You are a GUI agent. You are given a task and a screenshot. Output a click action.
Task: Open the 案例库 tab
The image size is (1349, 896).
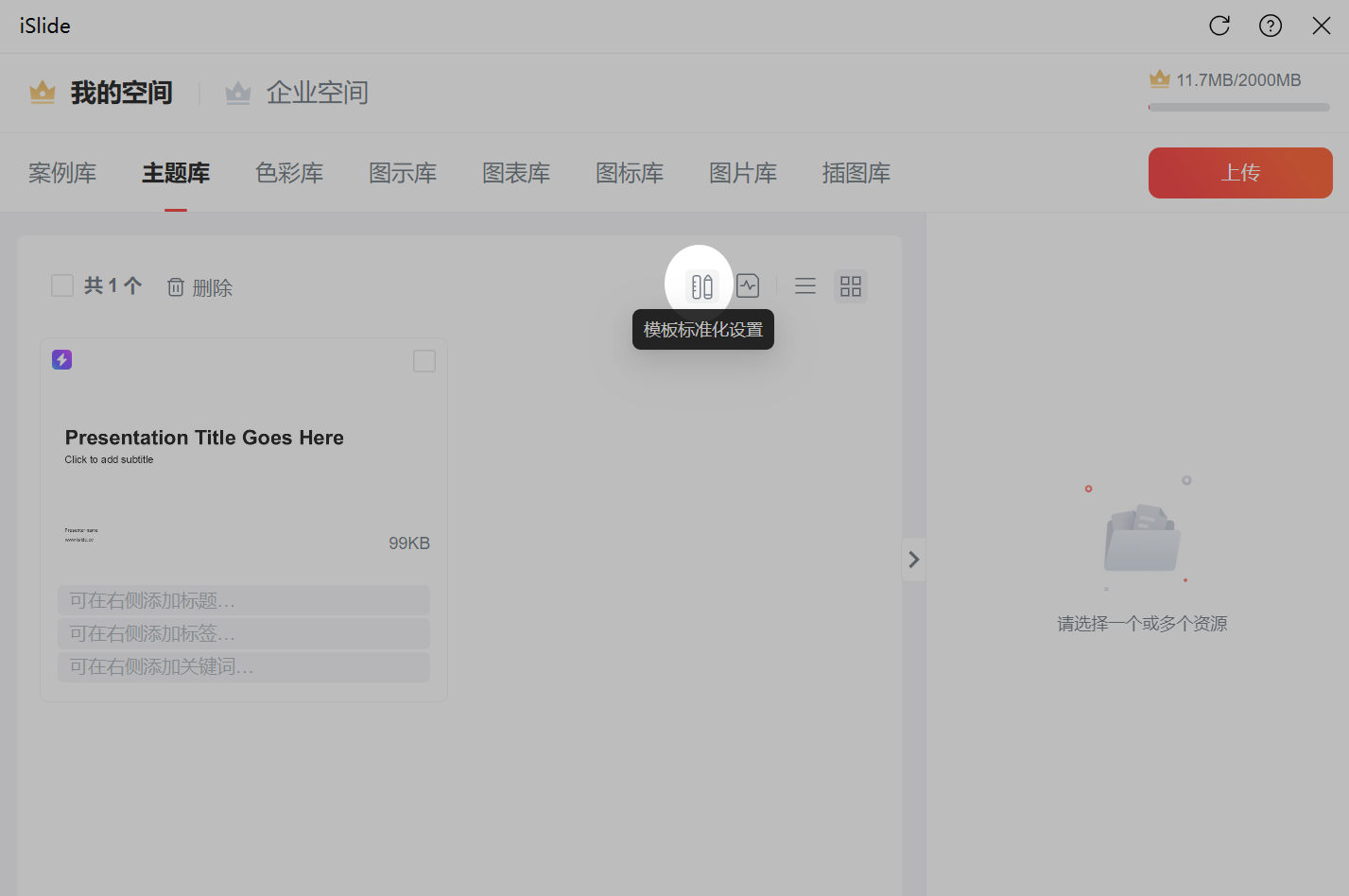(x=62, y=173)
